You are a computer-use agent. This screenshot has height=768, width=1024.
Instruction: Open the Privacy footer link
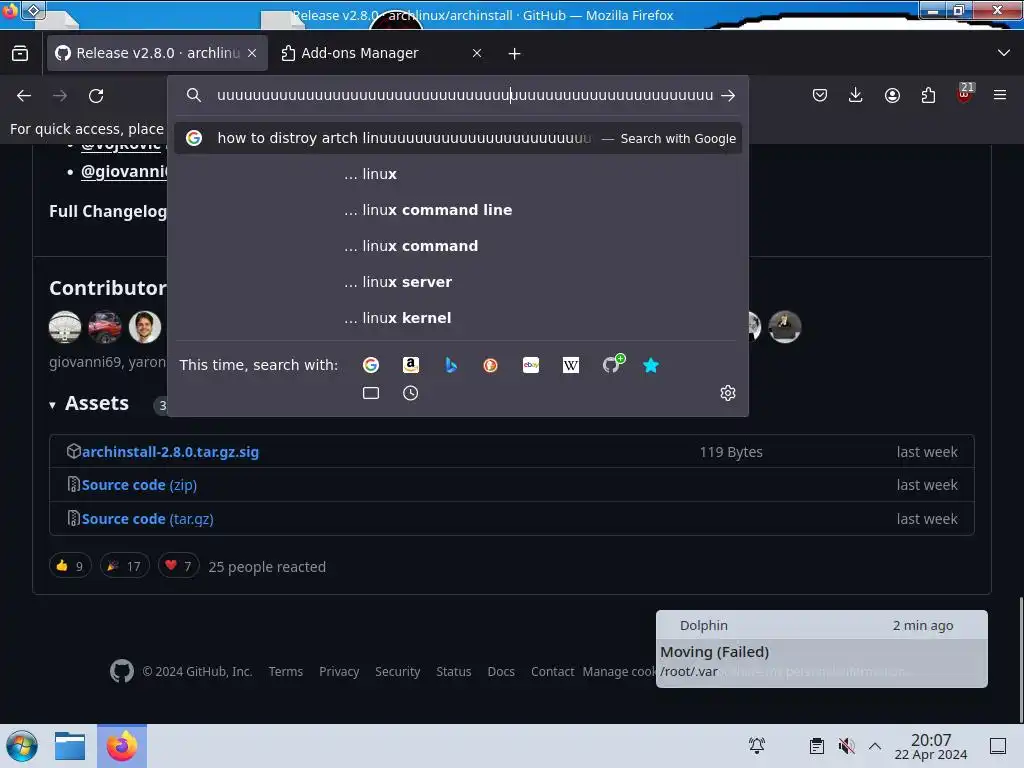pos(339,671)
